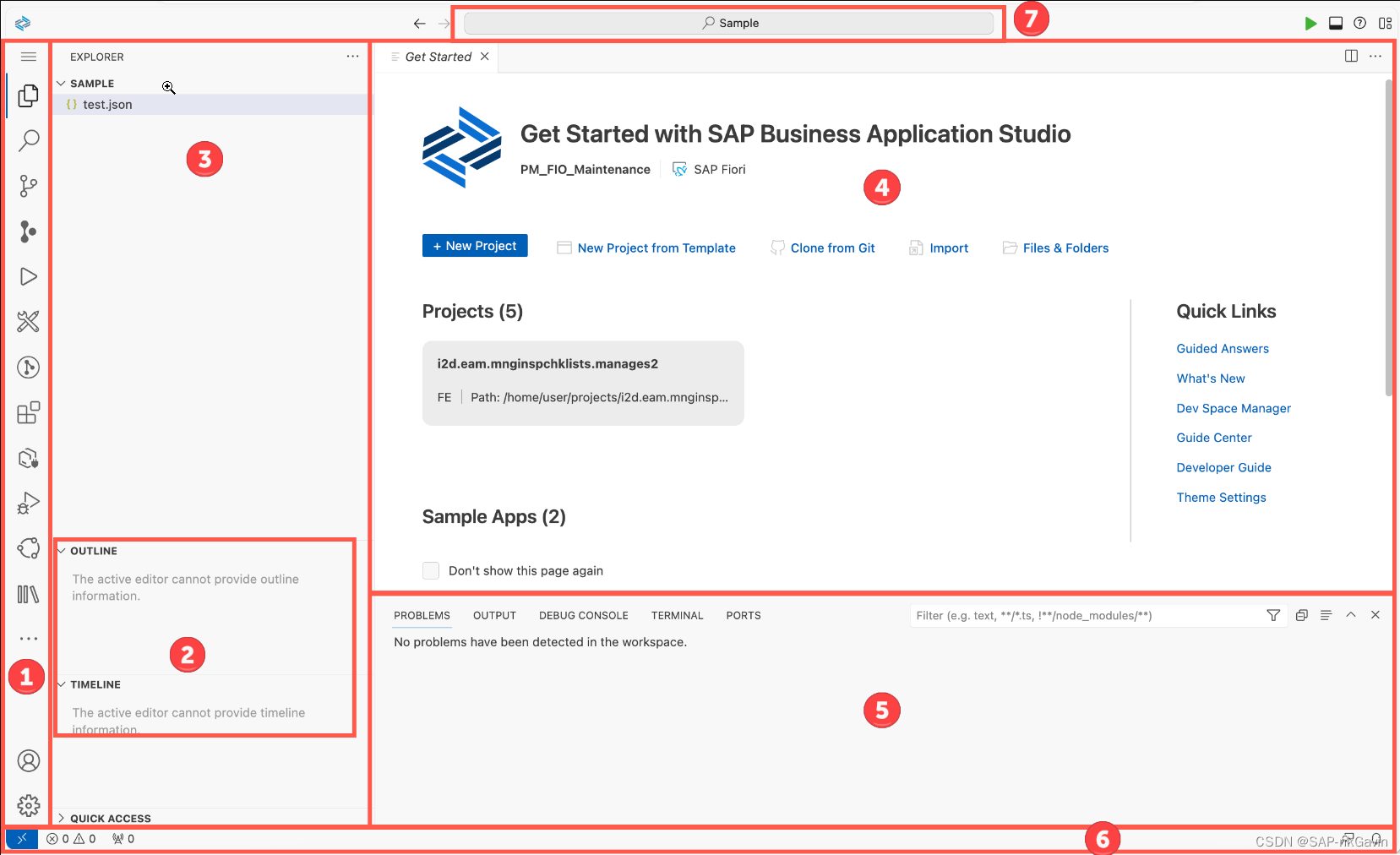Open the Search view in the activity bar
Viewport: 1400px width, 855px height.
pos(29,140)
